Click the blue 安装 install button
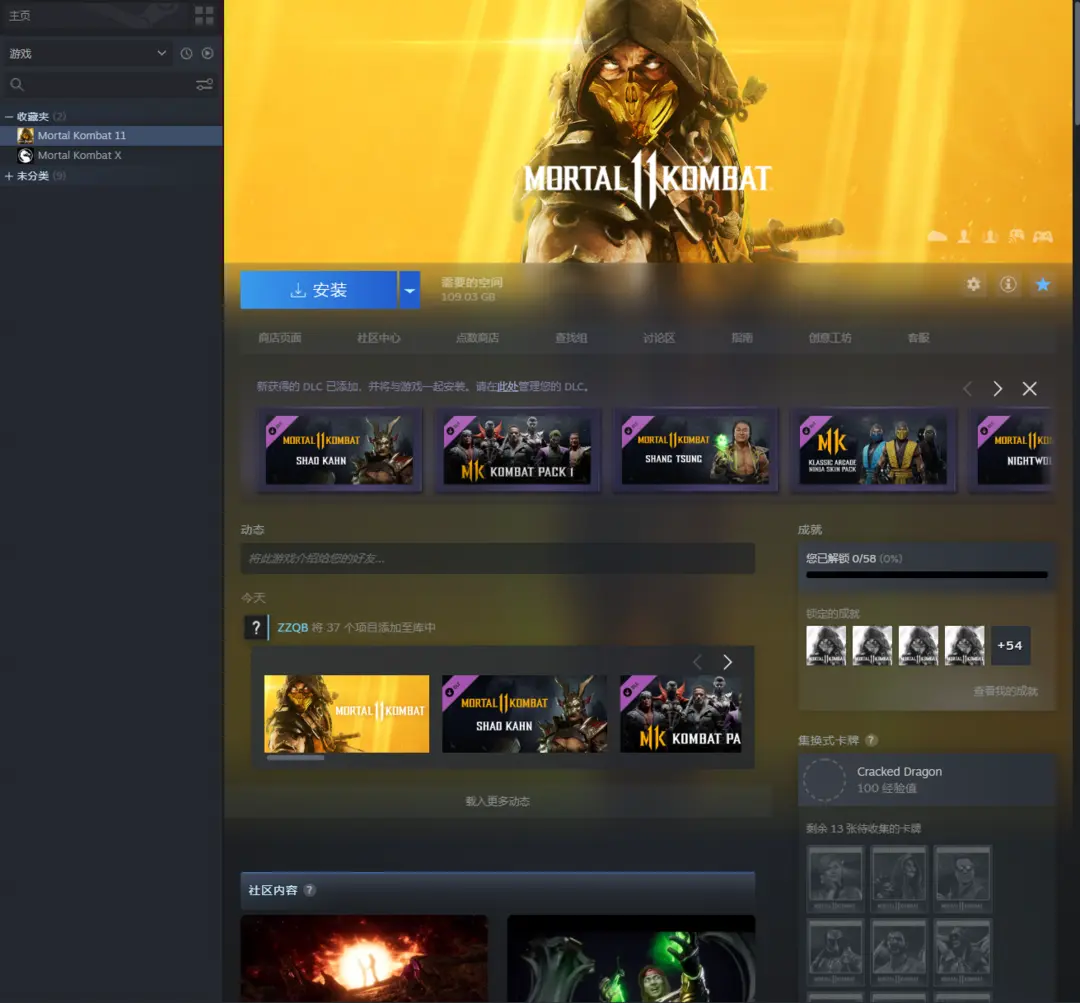Viewport: 1080px width, 1003px height. click(x=318, y=290)
